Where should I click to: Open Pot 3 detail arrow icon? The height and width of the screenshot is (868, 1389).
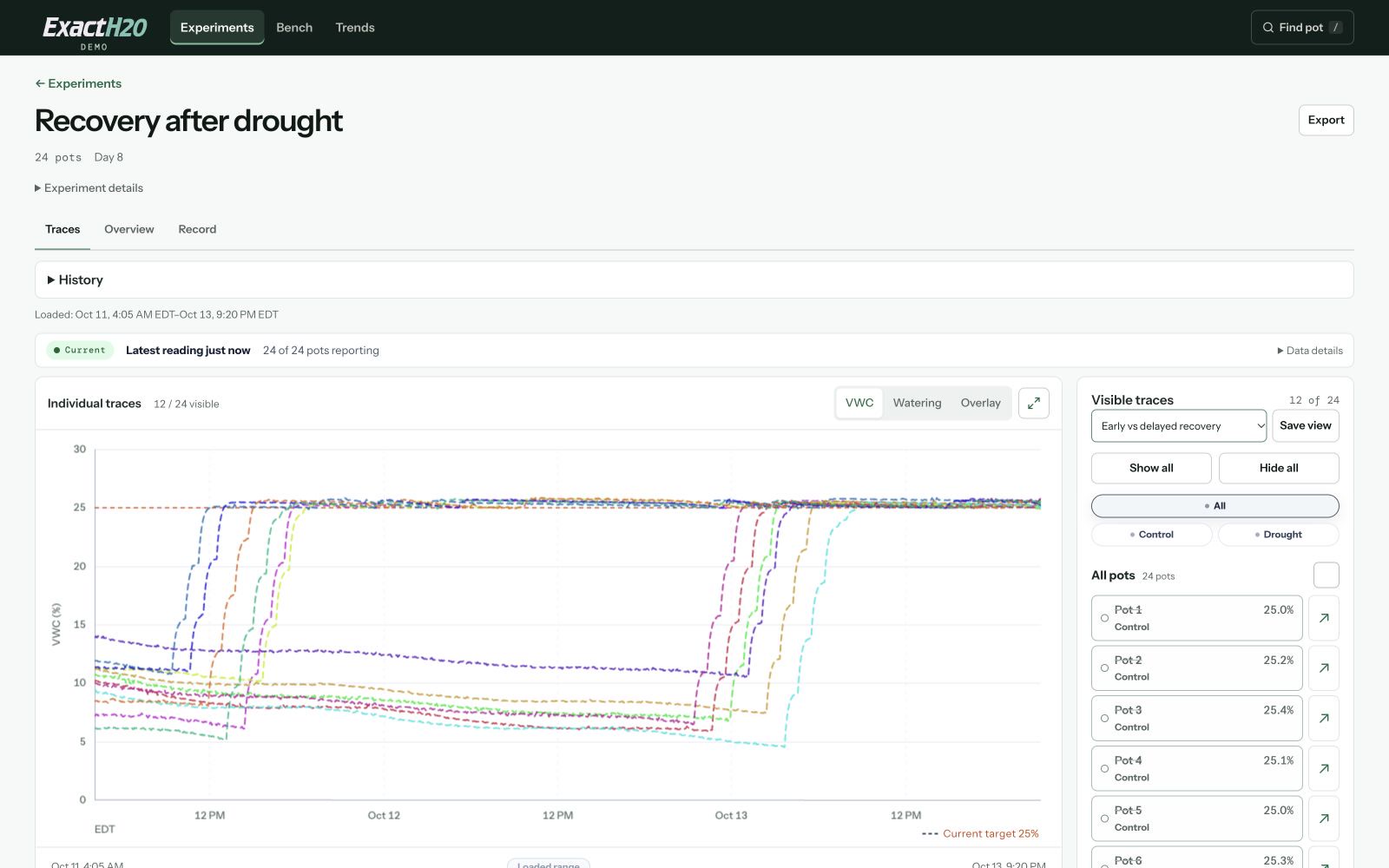pyautogui.click(x=1324, y=718)
